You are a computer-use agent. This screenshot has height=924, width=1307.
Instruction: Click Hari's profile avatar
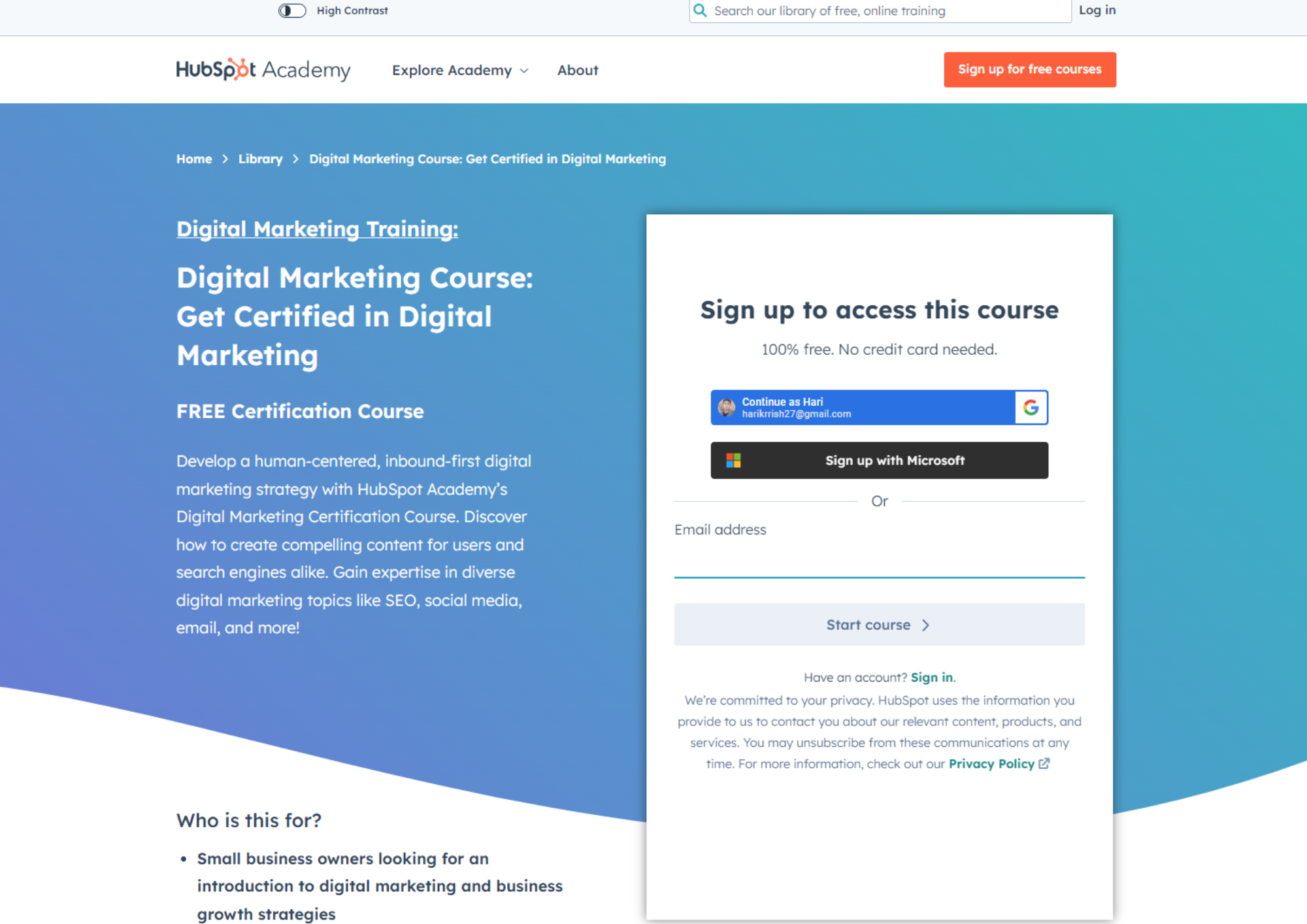(x=726, y=407)
